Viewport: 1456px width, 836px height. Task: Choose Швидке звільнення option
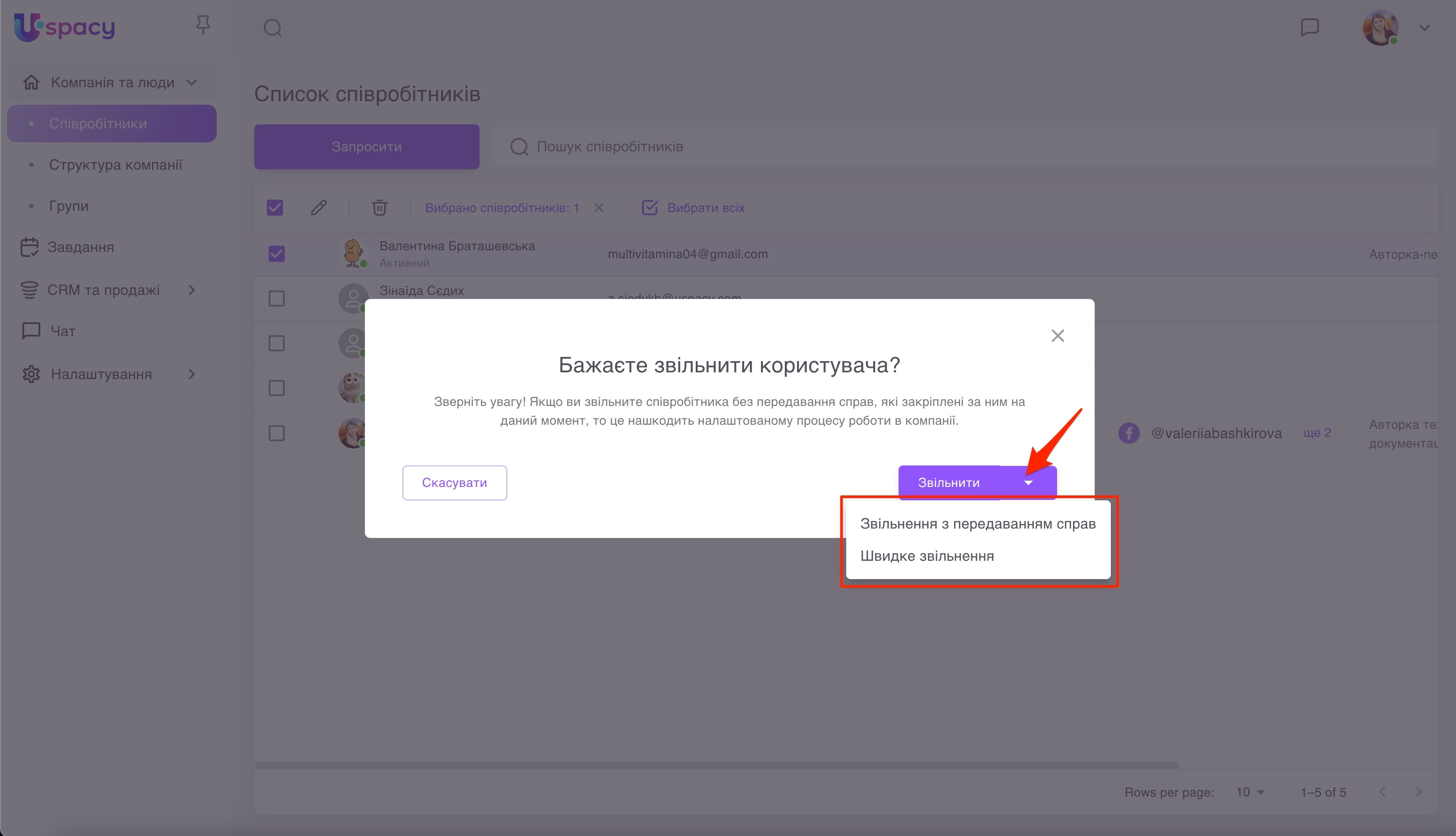pyautogui.click(x=927, y=556)
